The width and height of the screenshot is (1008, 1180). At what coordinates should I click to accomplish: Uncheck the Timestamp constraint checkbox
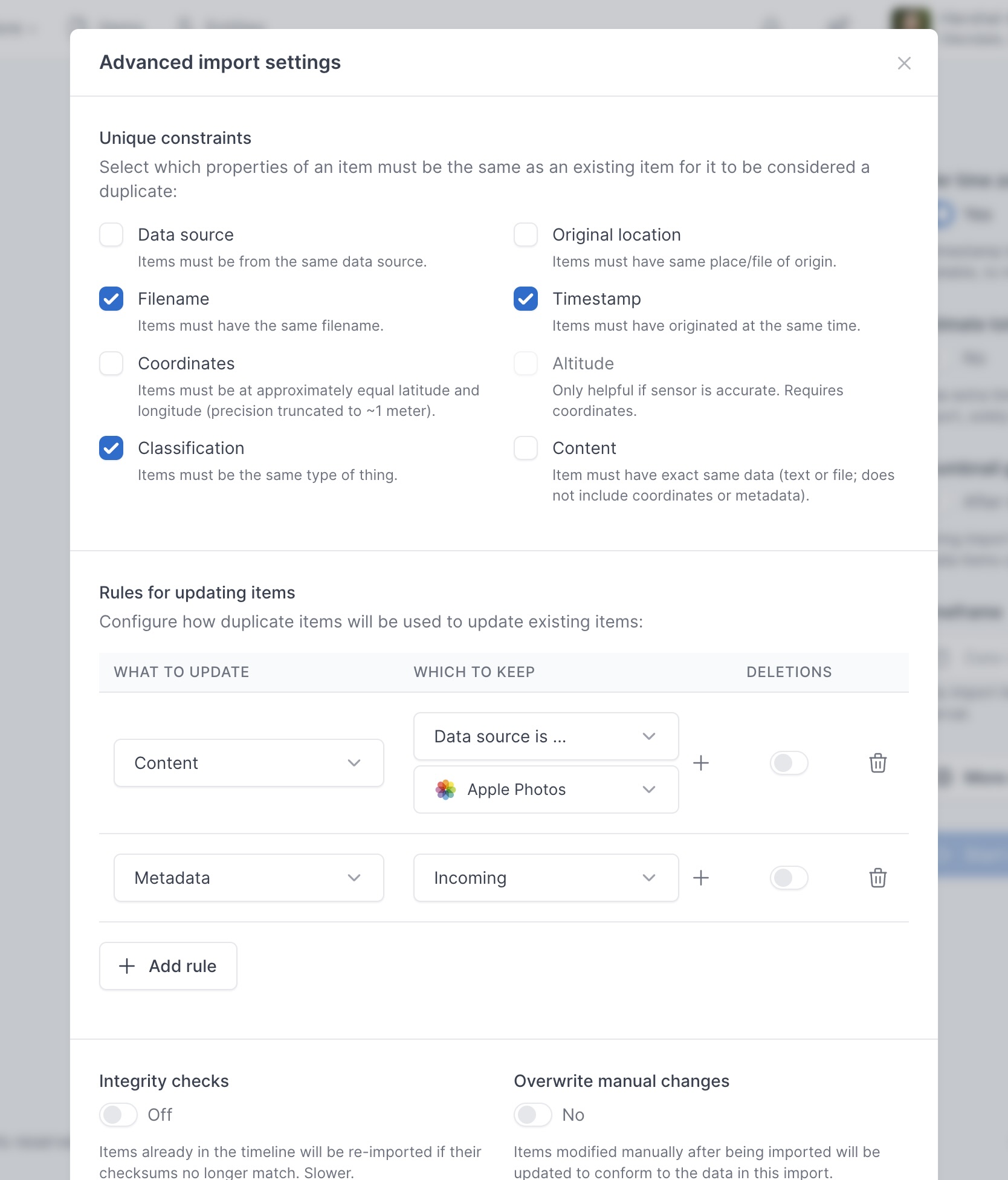[x=526, y=299]
